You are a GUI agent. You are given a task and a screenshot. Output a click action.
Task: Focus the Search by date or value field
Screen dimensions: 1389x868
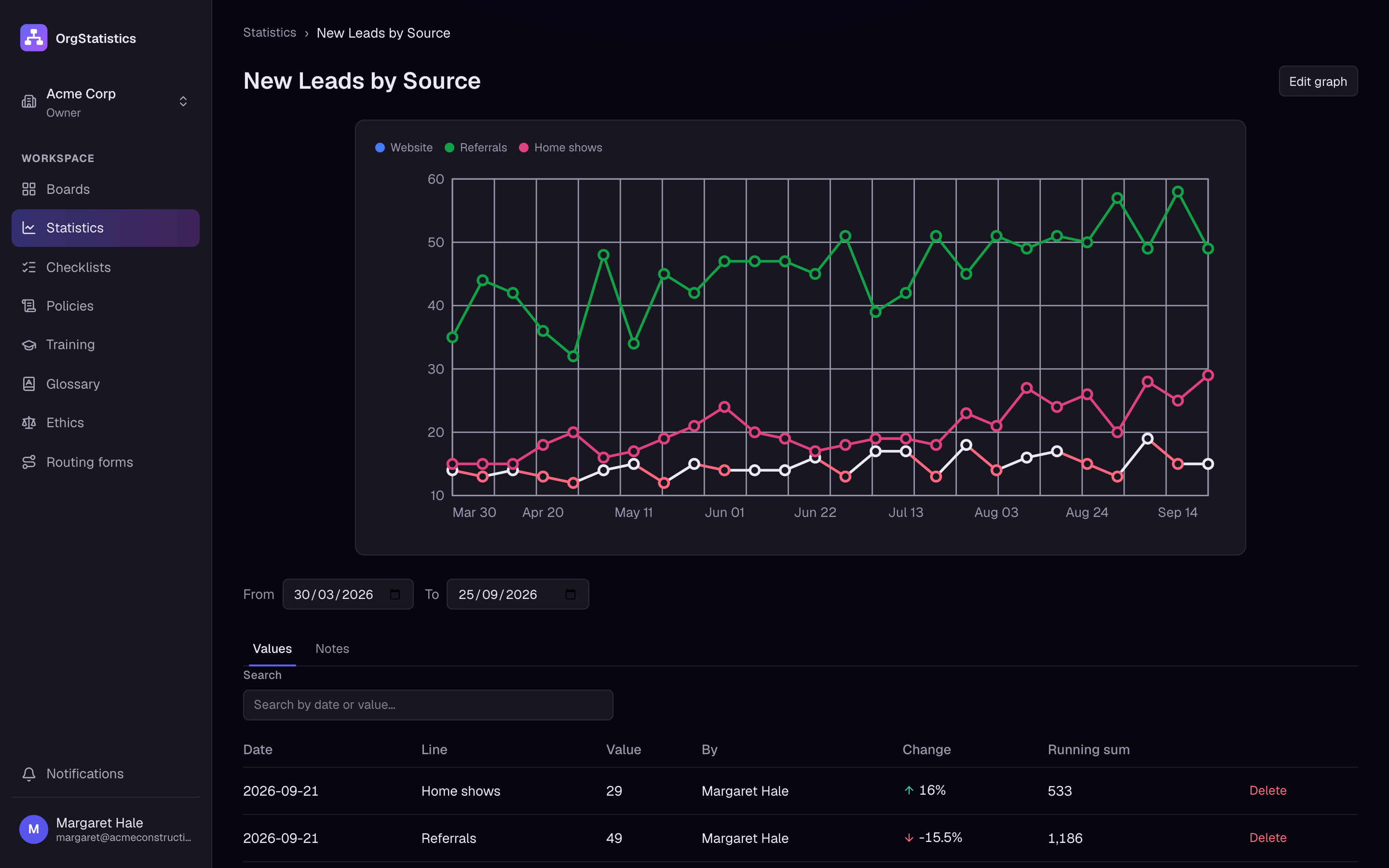click(428, 705)
